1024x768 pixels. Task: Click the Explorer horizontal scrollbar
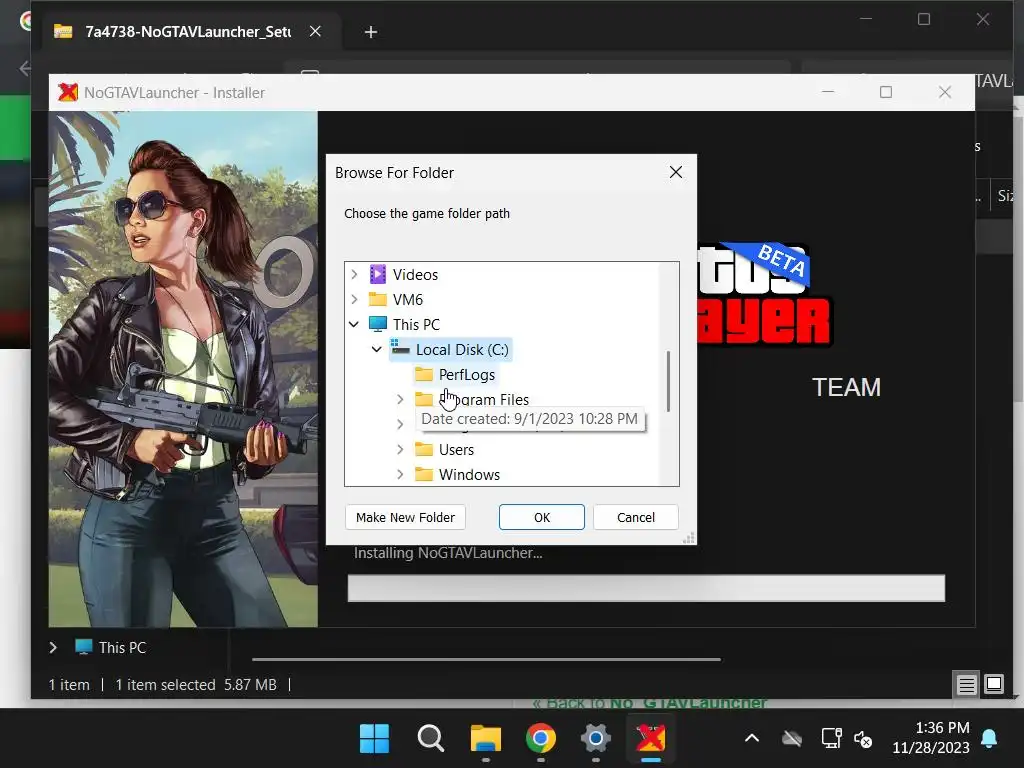pyautogui.click(x=487, y=660)
